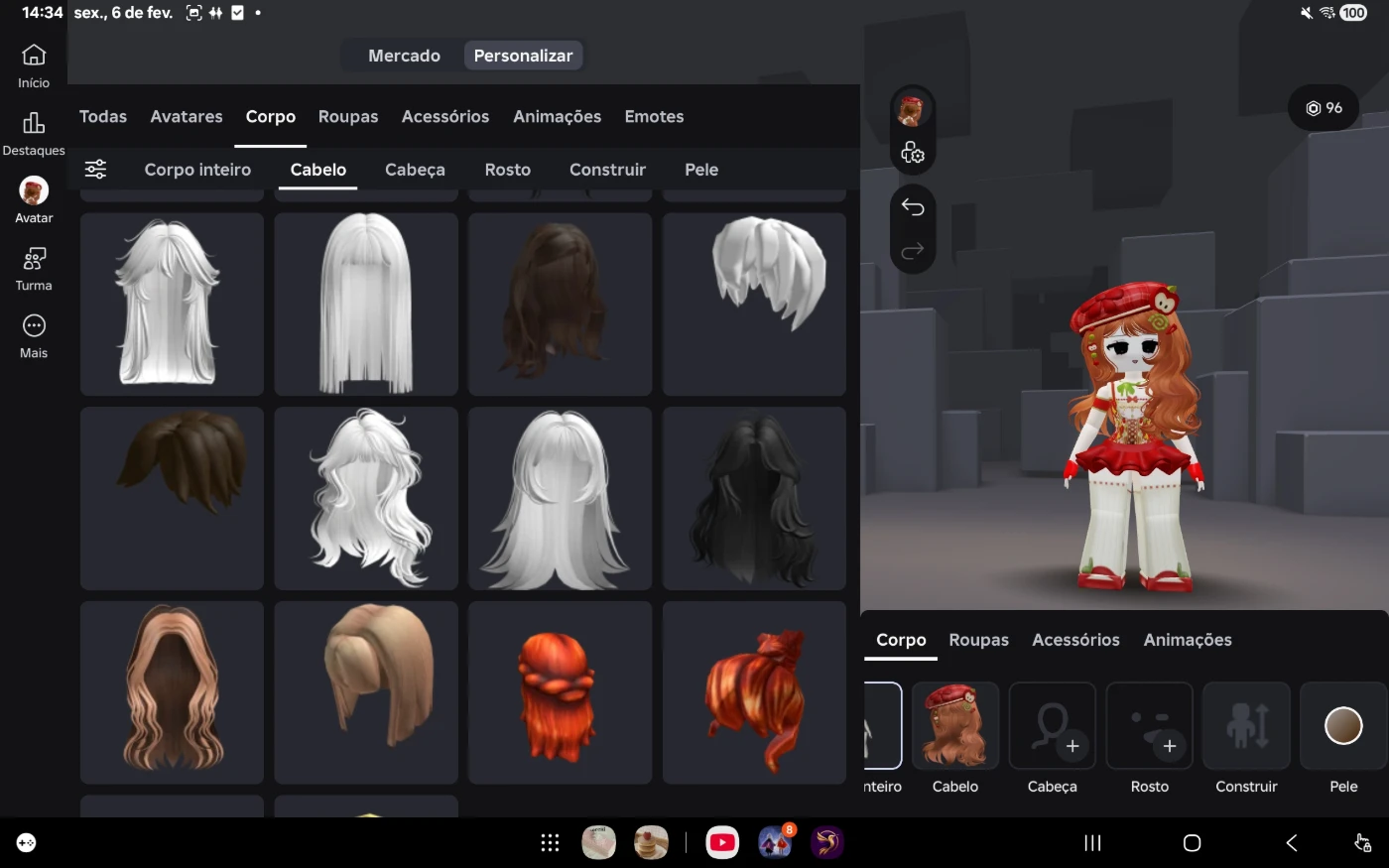This screenshot has height=868, width=1389.
Task: Click the redo arrow button
Action: pyautogui.click(x=912, y=251)
